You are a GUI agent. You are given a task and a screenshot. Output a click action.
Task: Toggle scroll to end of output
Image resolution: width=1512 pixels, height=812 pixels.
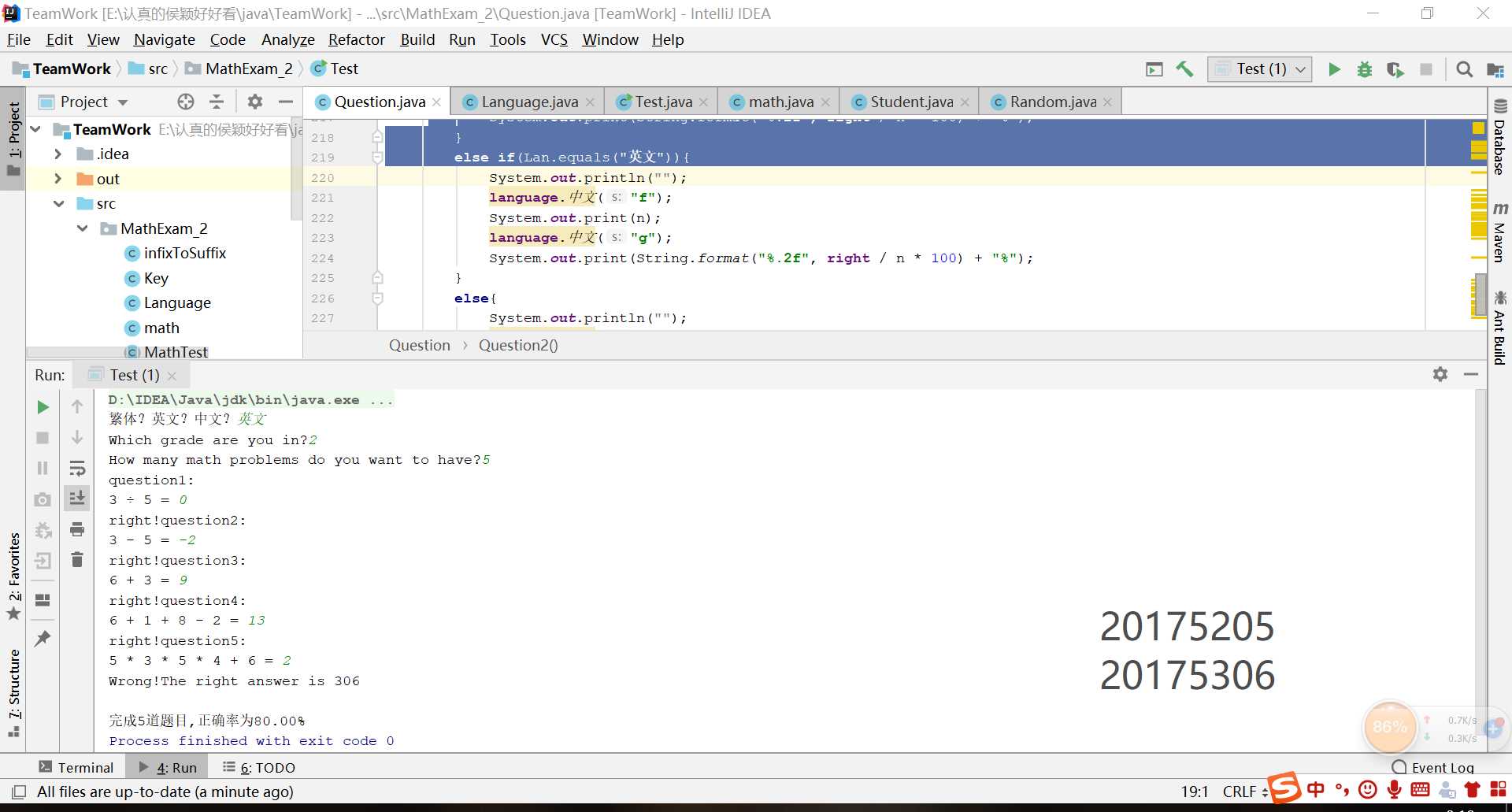point(77,499)
